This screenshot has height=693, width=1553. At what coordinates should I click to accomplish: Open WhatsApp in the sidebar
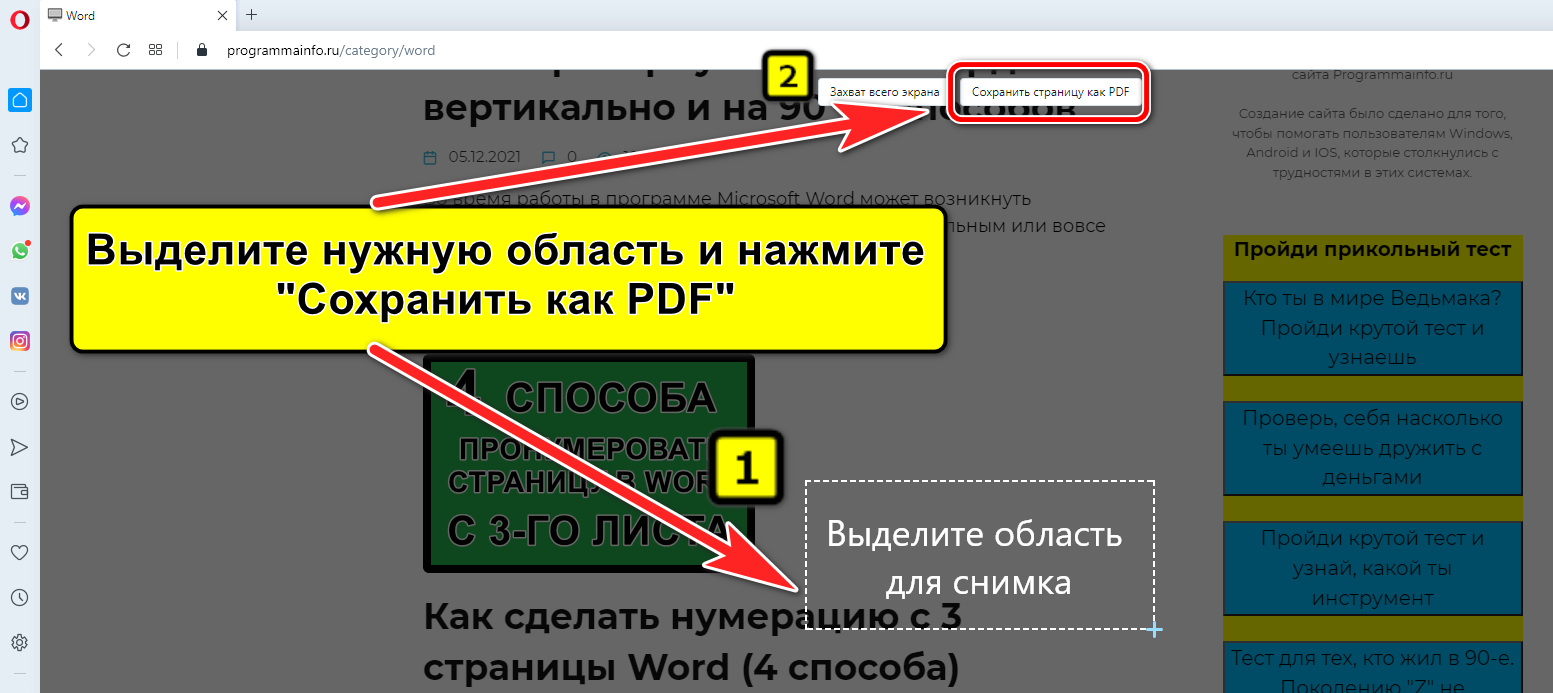(19, 251)
